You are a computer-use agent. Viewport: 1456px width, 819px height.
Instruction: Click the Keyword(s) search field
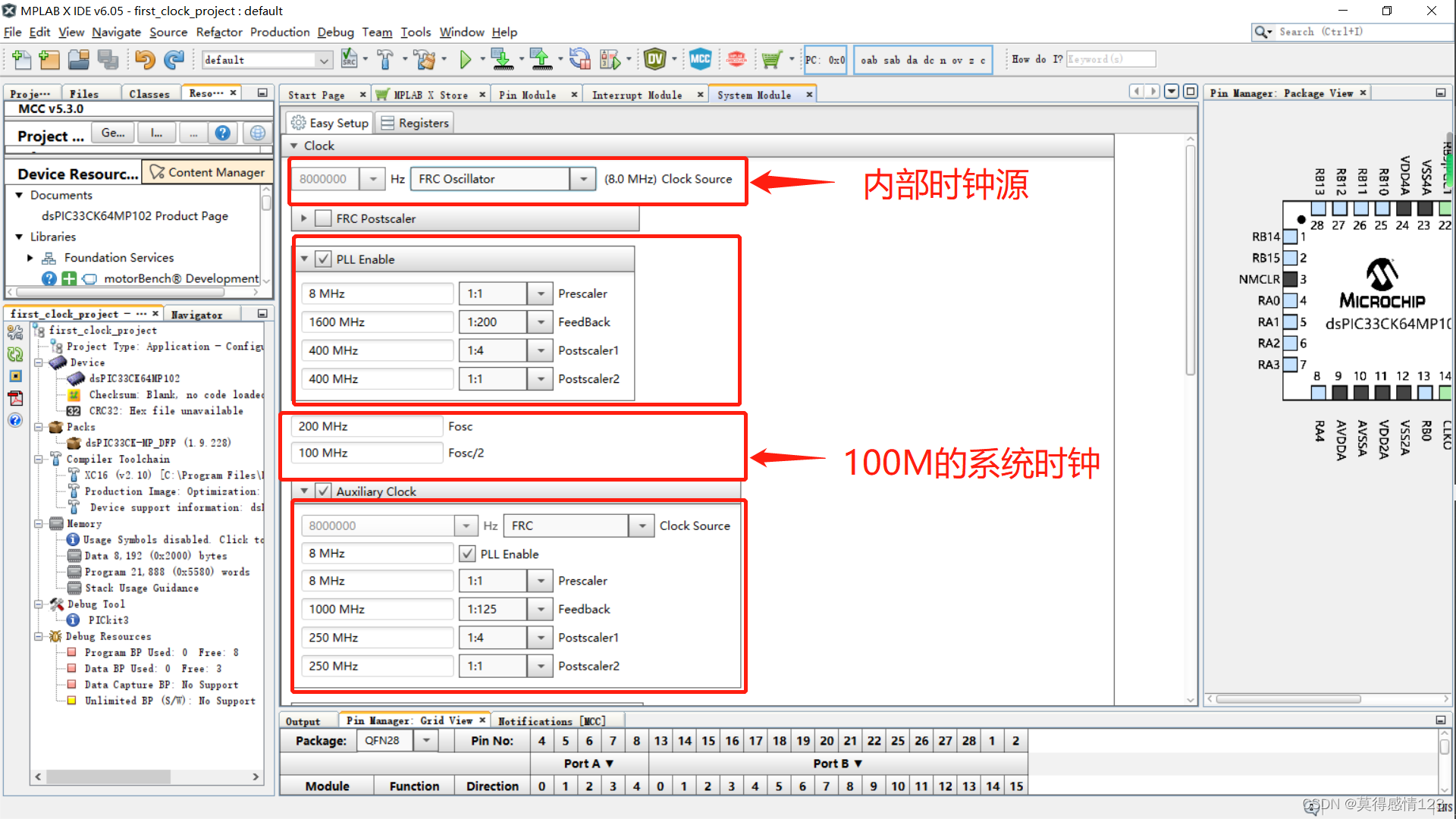[x=1110, y=58]
